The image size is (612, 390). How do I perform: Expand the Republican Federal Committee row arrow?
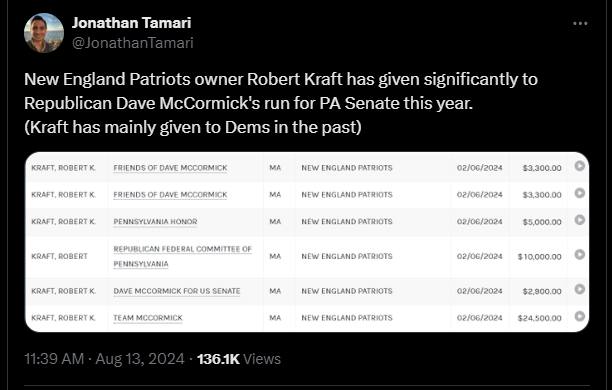[x=580, y=255]
